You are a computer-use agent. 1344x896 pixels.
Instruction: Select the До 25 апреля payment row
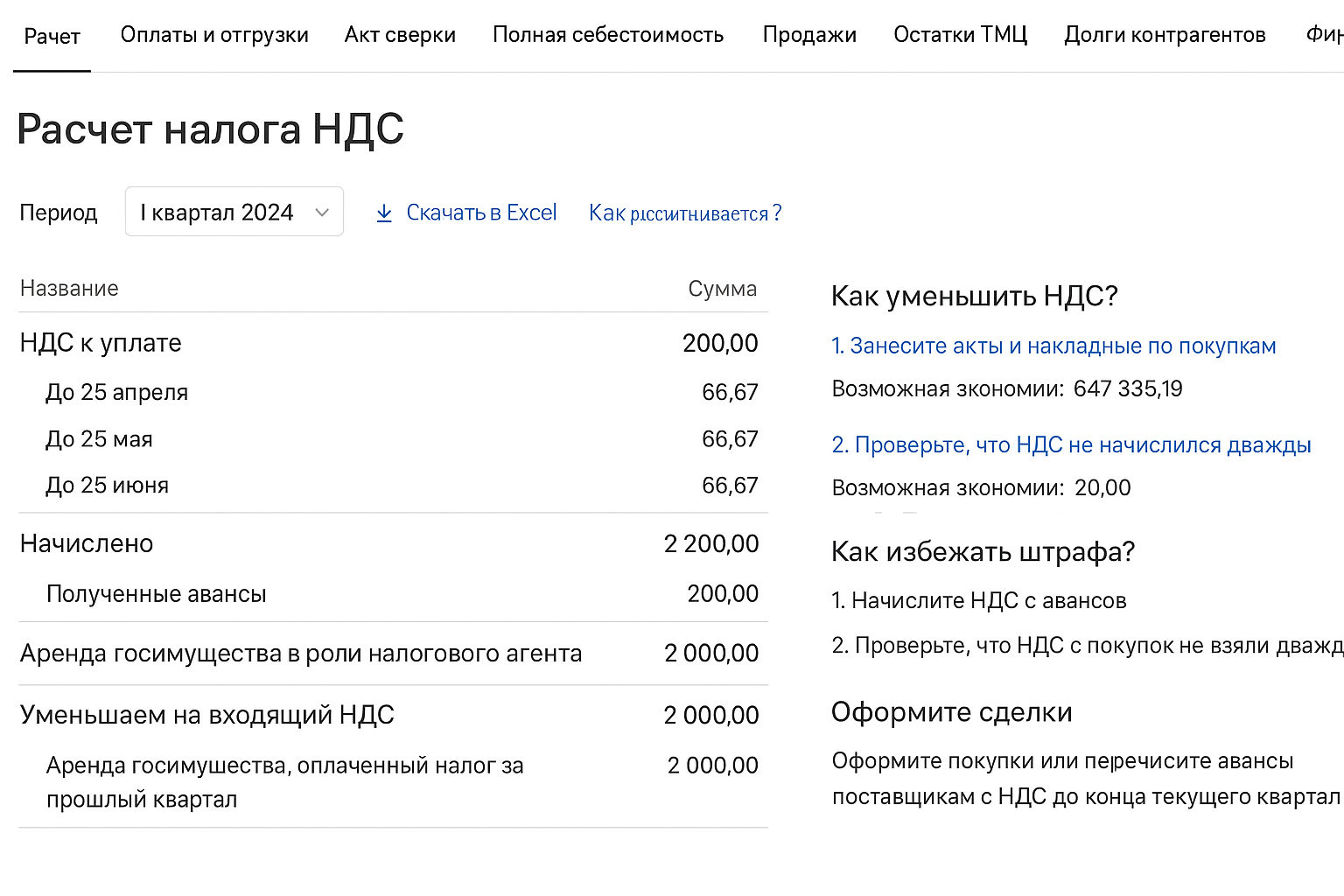[117, 392]
